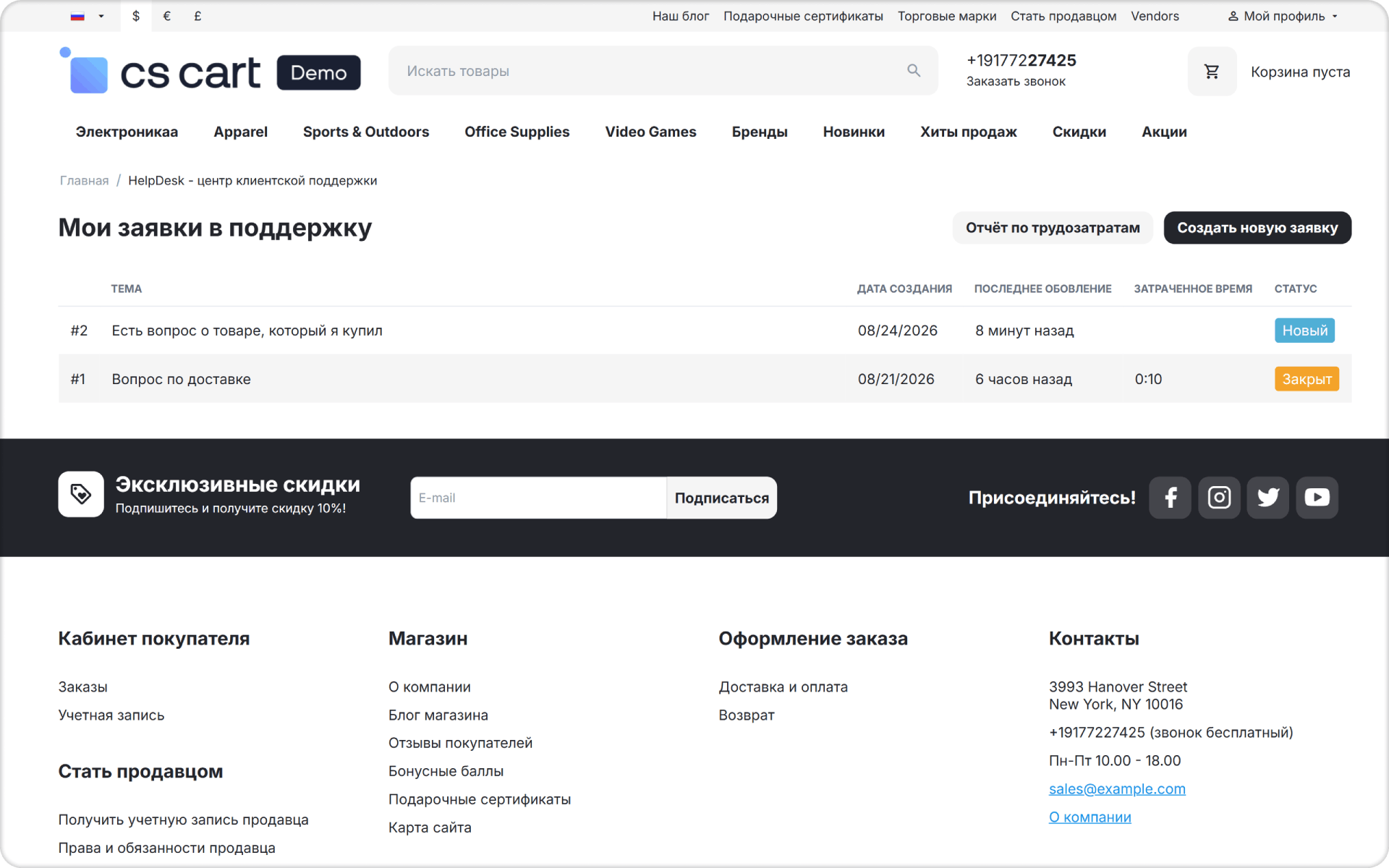The width and height of the screenshot is (1389, 868).
Task: Switch currency to euro
Action: coord(167,16)
